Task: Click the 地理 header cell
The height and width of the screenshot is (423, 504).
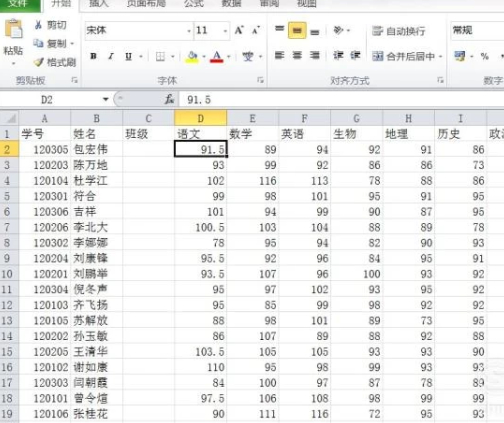Action: (x=409, y=134)
